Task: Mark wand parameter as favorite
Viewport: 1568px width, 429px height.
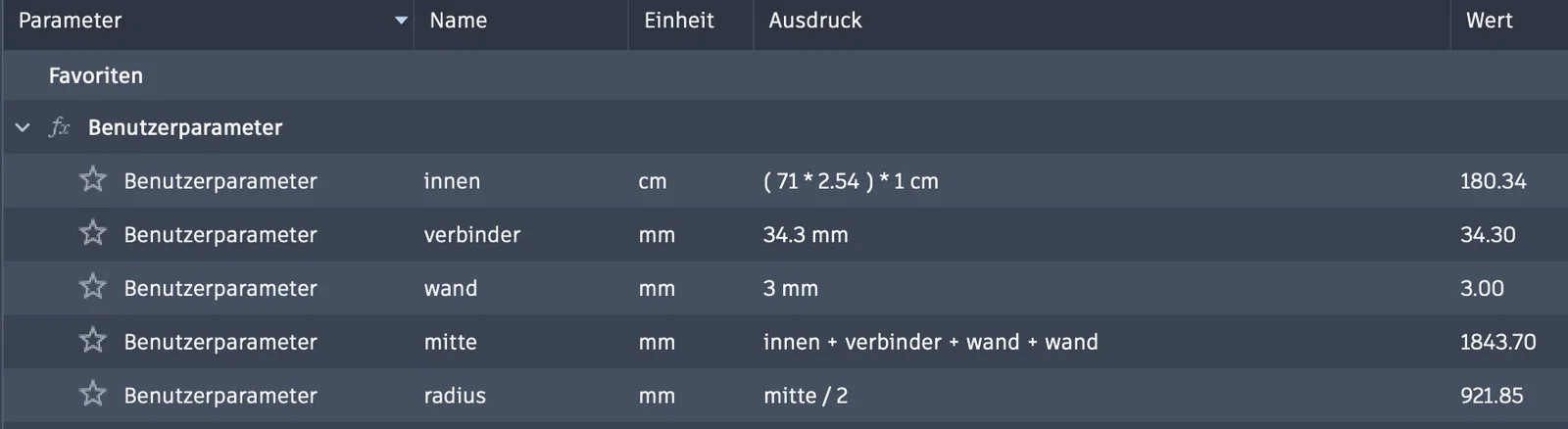Action: click(x=93, y=287)
